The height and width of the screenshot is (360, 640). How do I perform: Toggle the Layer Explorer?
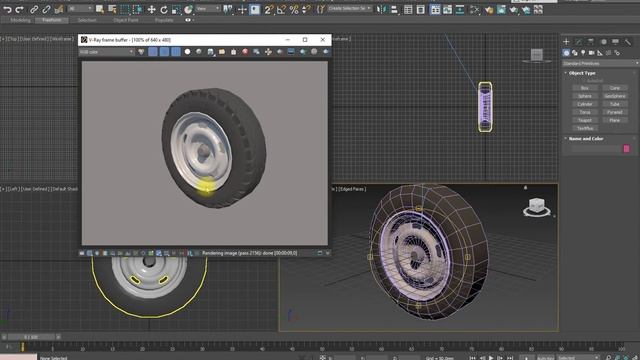tap(420, 9)
